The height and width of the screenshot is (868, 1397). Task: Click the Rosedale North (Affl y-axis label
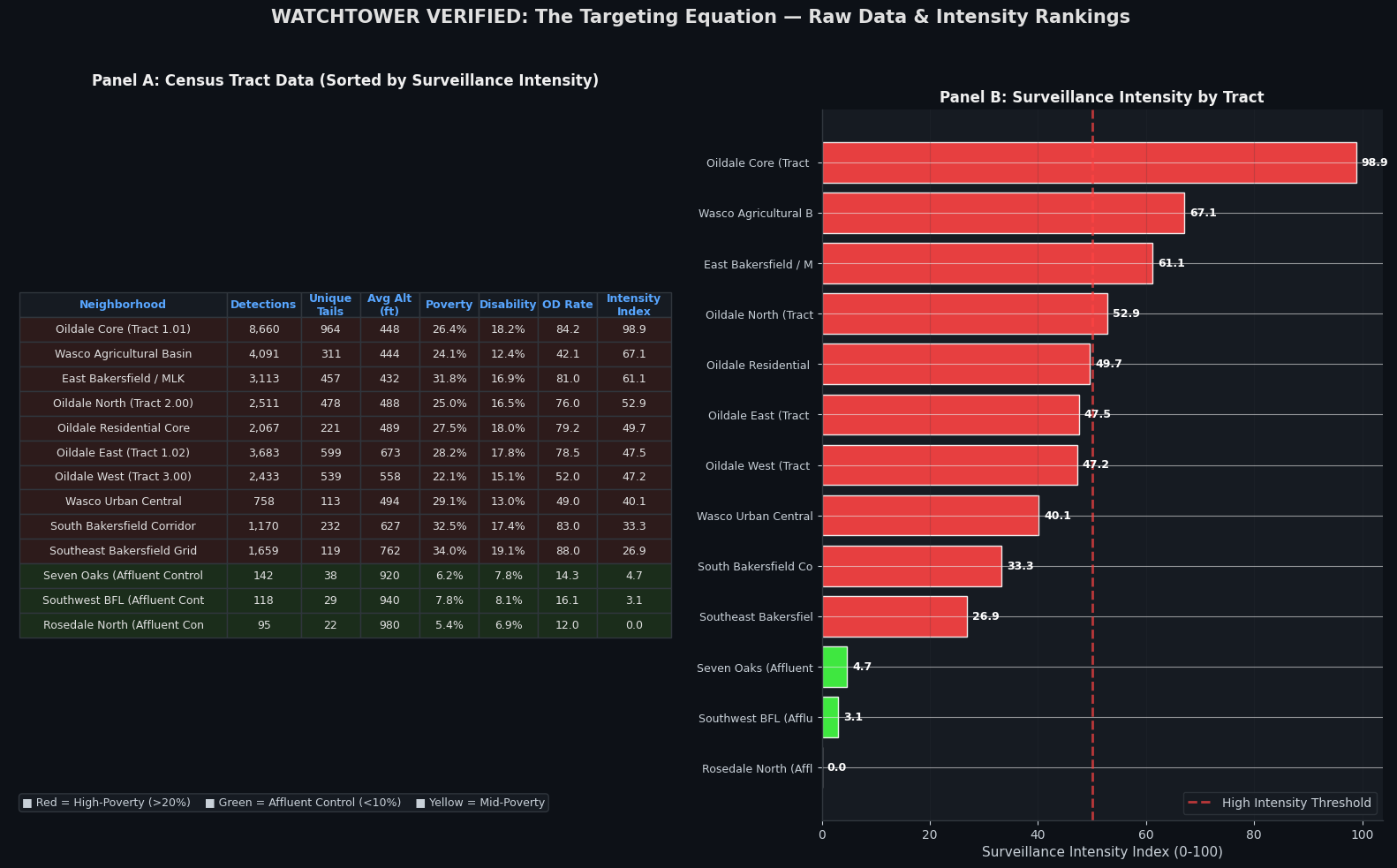tap(757, 769)
